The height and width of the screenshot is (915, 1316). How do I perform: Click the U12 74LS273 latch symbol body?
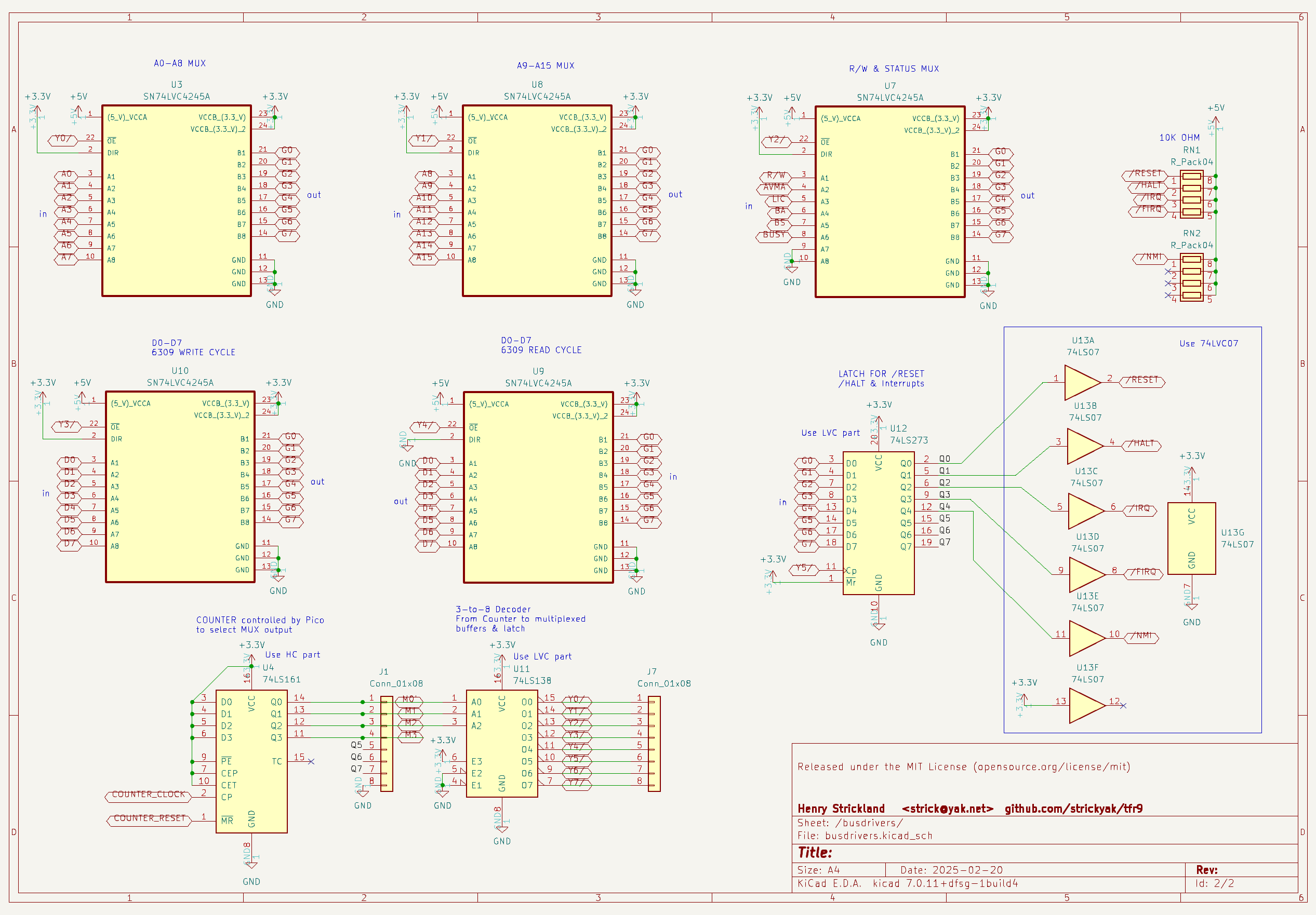click(x=878, y=523)
